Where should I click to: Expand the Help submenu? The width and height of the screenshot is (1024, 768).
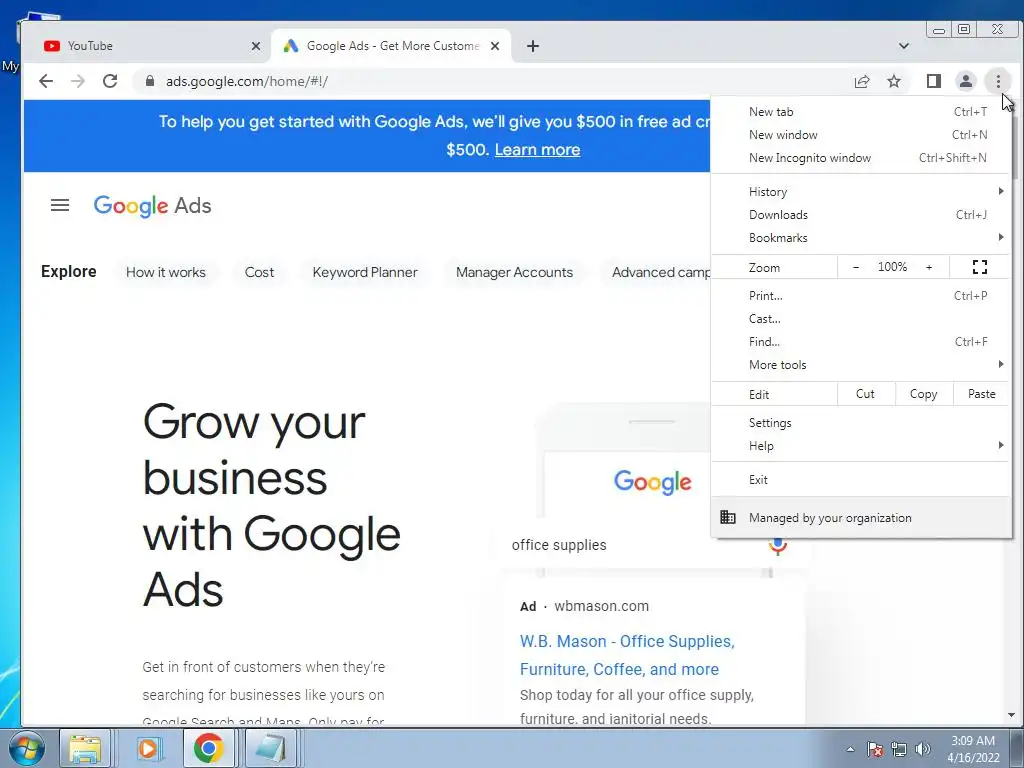tap(861, 445)
